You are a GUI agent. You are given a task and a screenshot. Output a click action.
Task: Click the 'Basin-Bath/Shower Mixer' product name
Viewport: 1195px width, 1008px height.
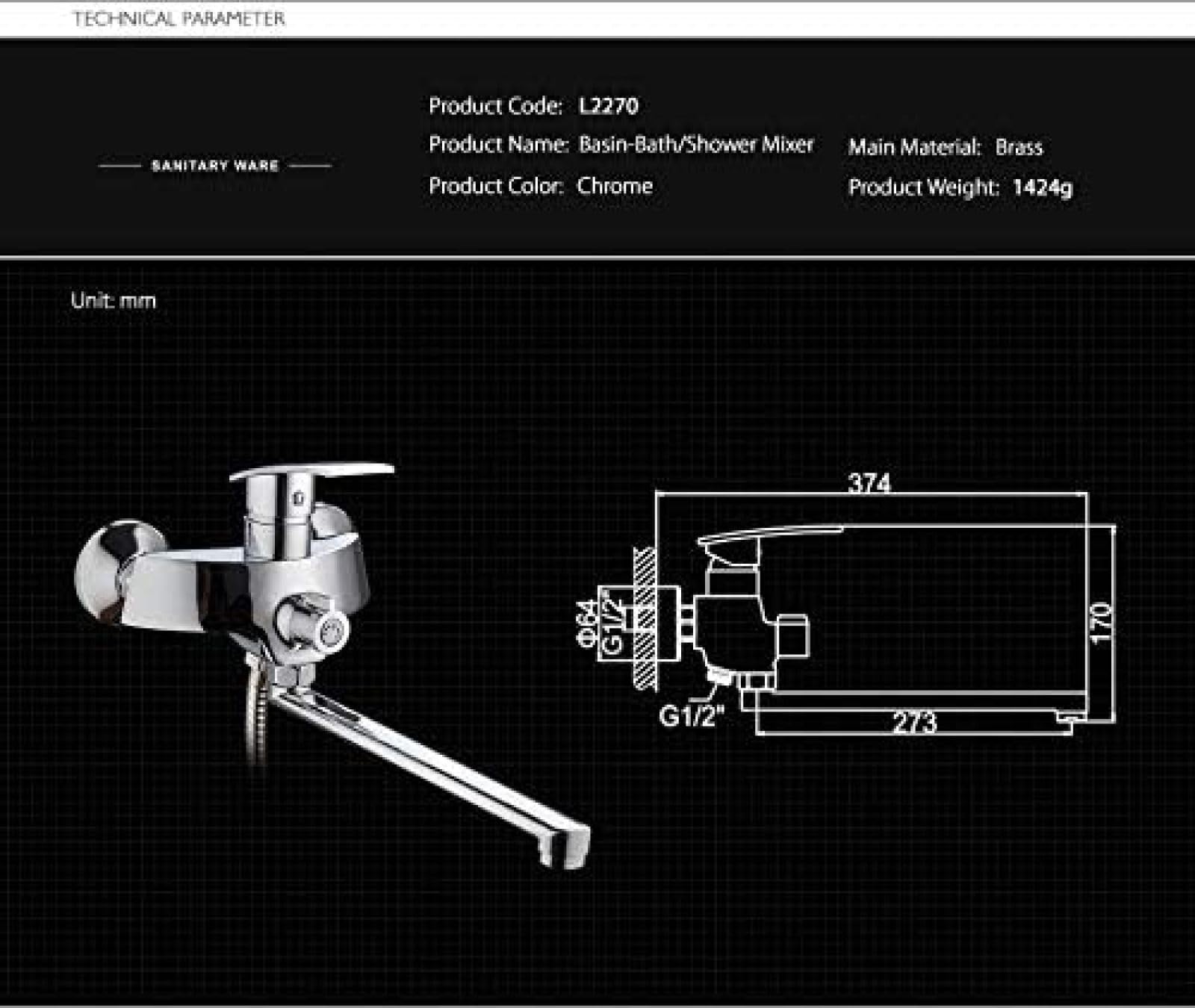pos(696,145)
